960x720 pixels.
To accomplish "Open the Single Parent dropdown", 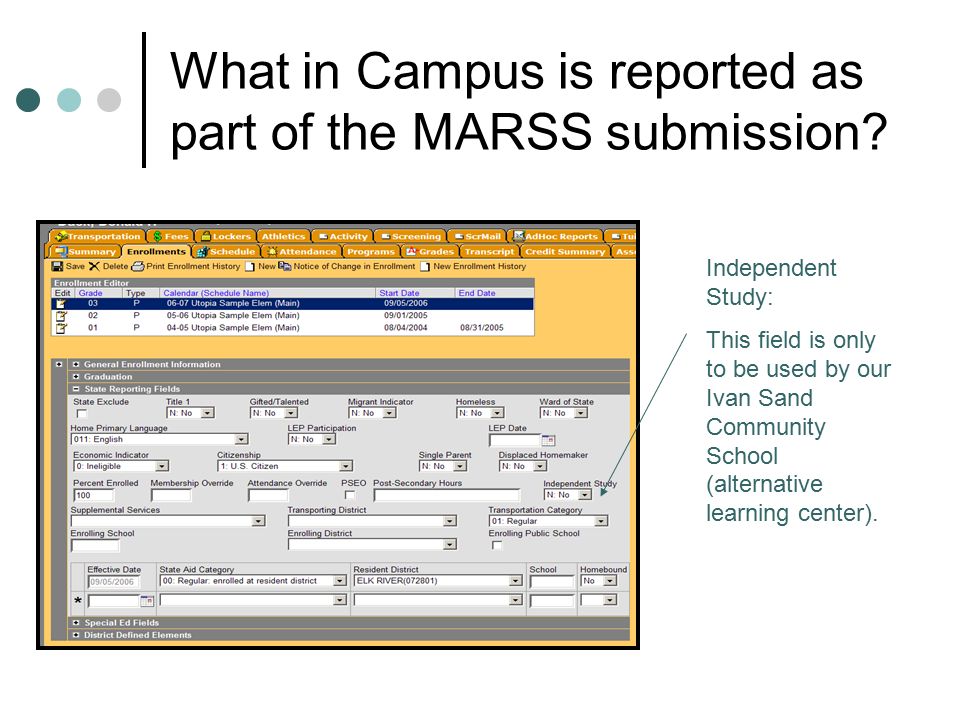I will click(460, 467).
